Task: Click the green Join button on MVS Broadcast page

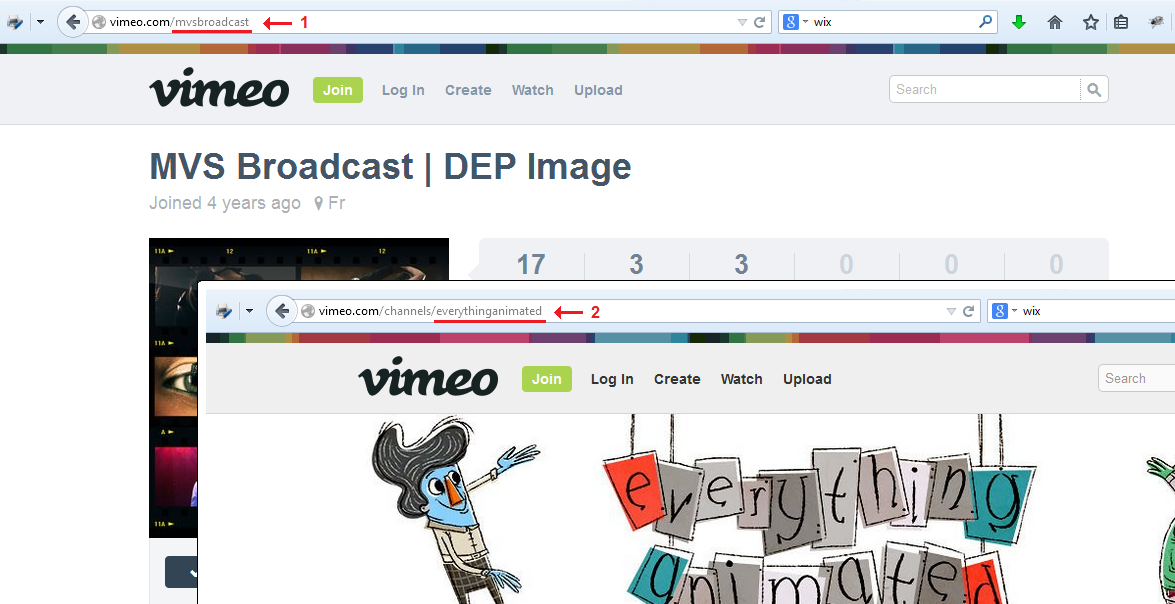Action: point(337,90)
